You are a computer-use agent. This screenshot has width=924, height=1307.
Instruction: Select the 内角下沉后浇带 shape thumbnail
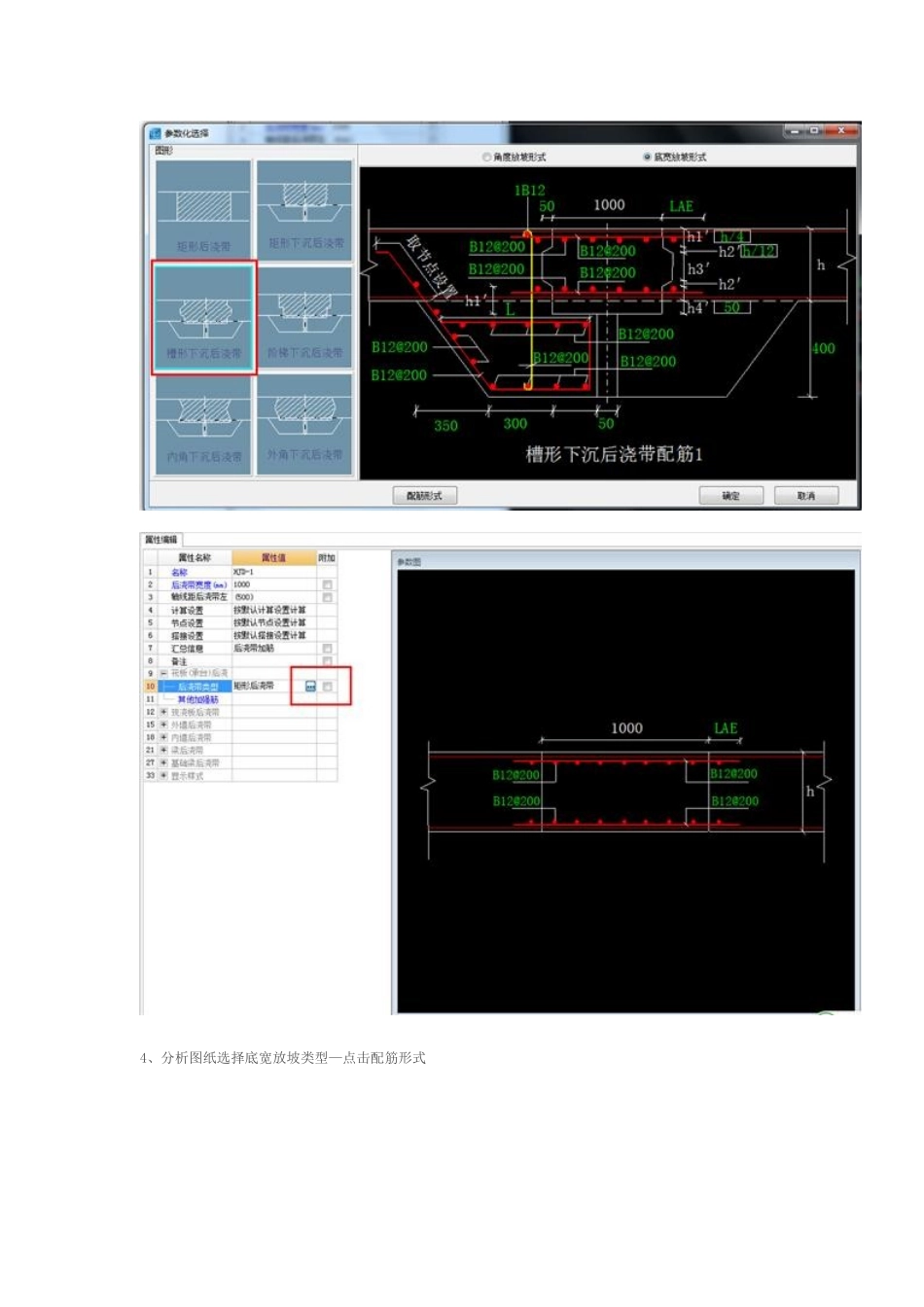(203, 424)
